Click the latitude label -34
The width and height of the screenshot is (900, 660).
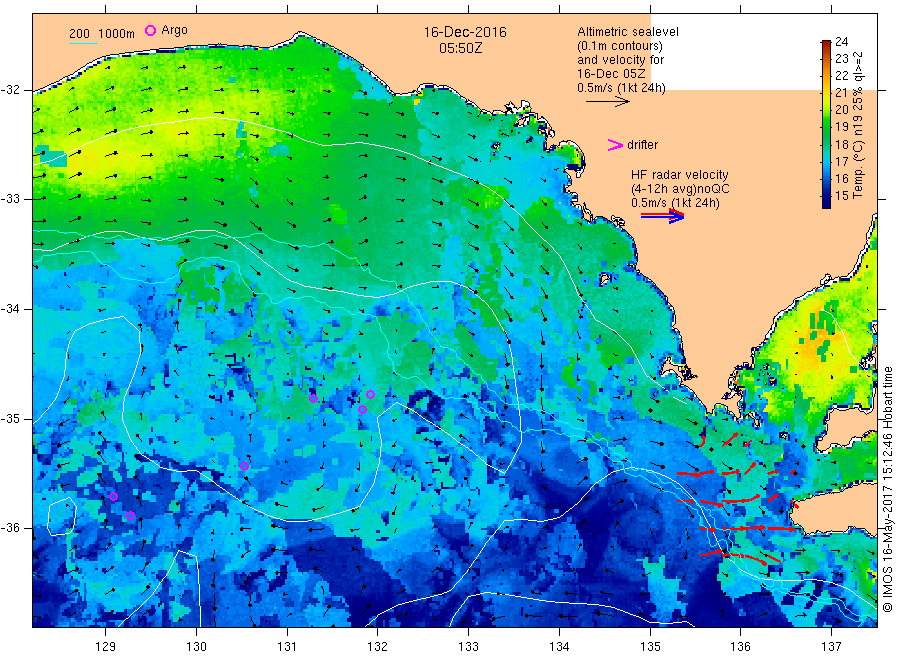click(x=13, y=309)
